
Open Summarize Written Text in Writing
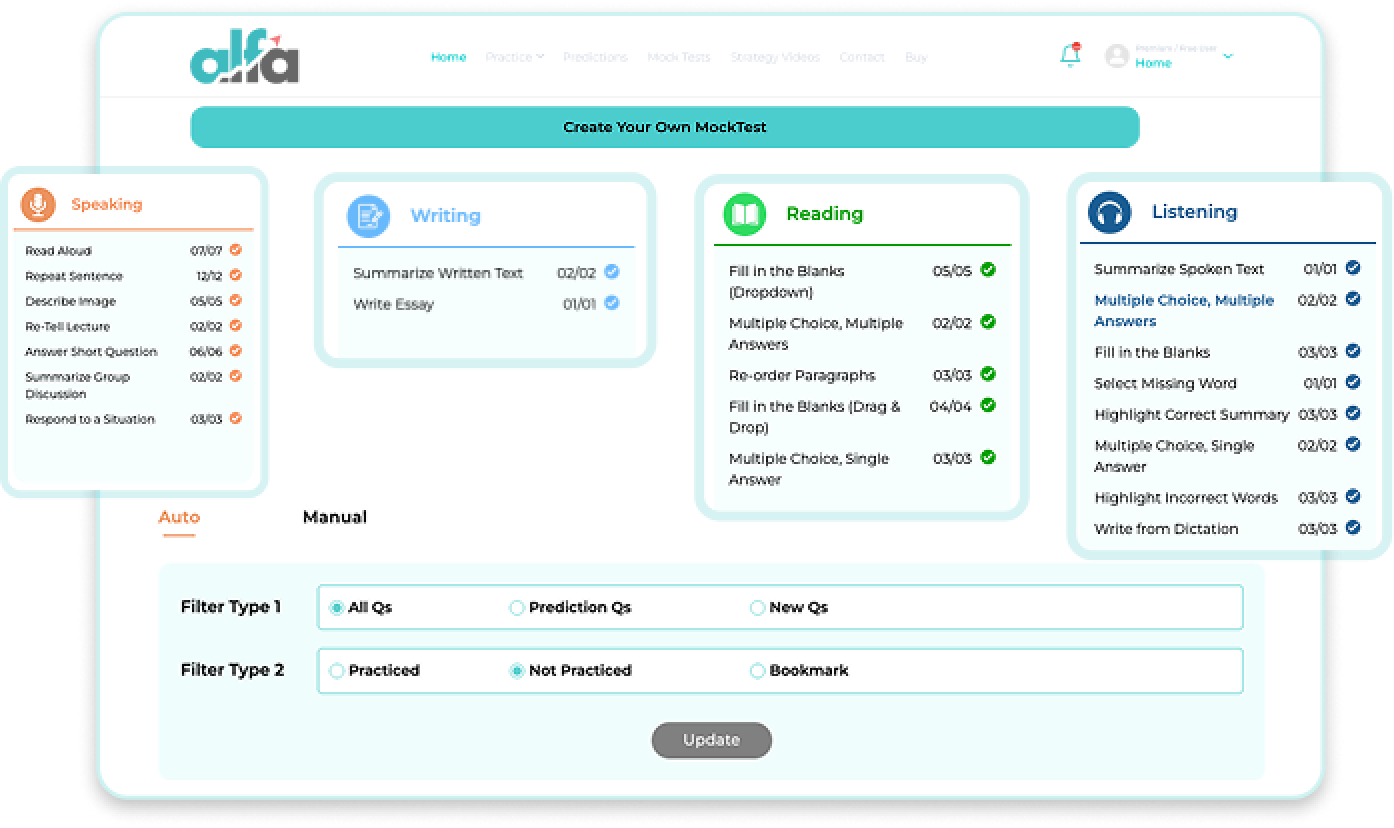point(438,273)
